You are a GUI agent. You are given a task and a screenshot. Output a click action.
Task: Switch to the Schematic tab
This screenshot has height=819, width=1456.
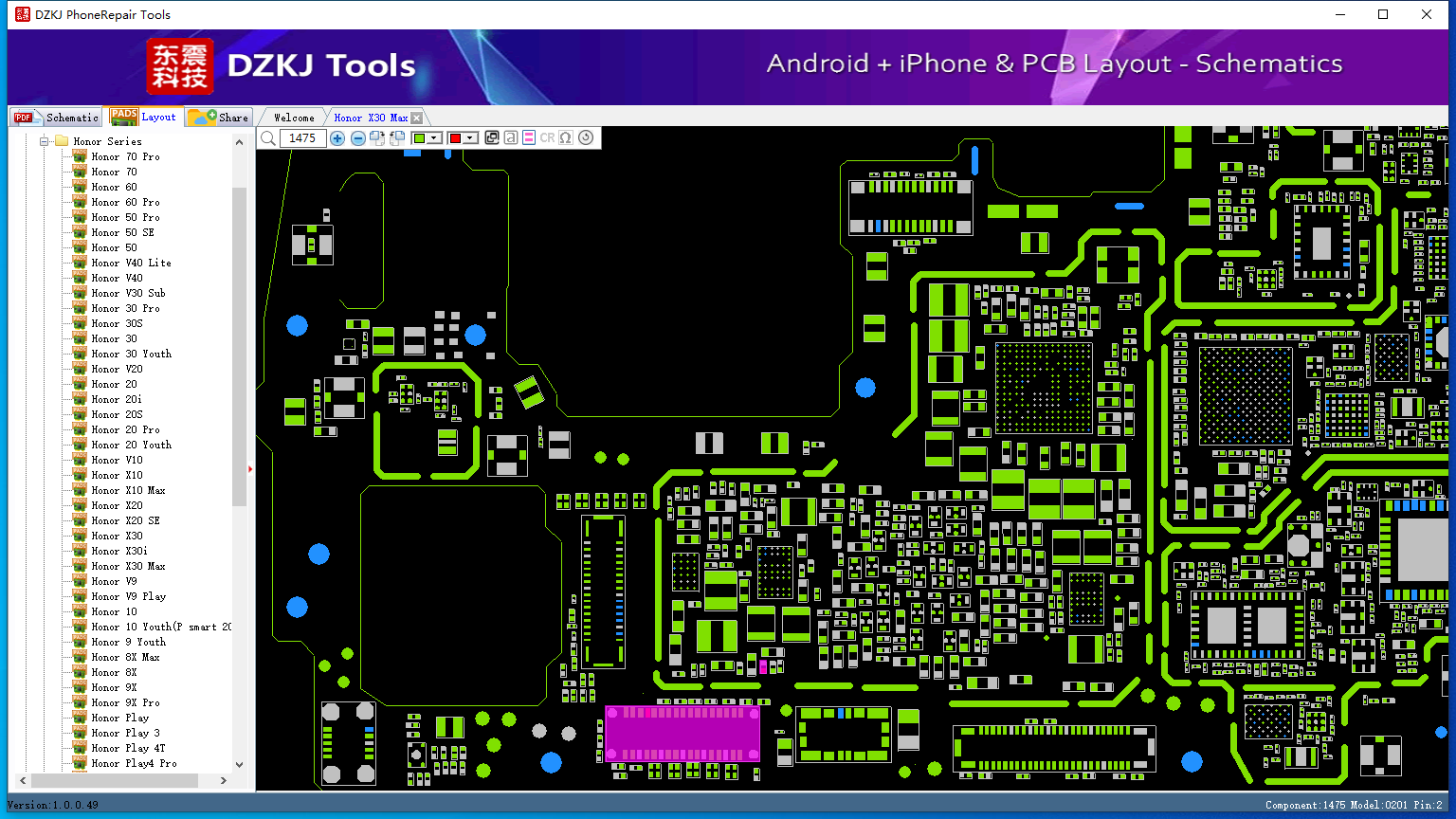[56, 118]
